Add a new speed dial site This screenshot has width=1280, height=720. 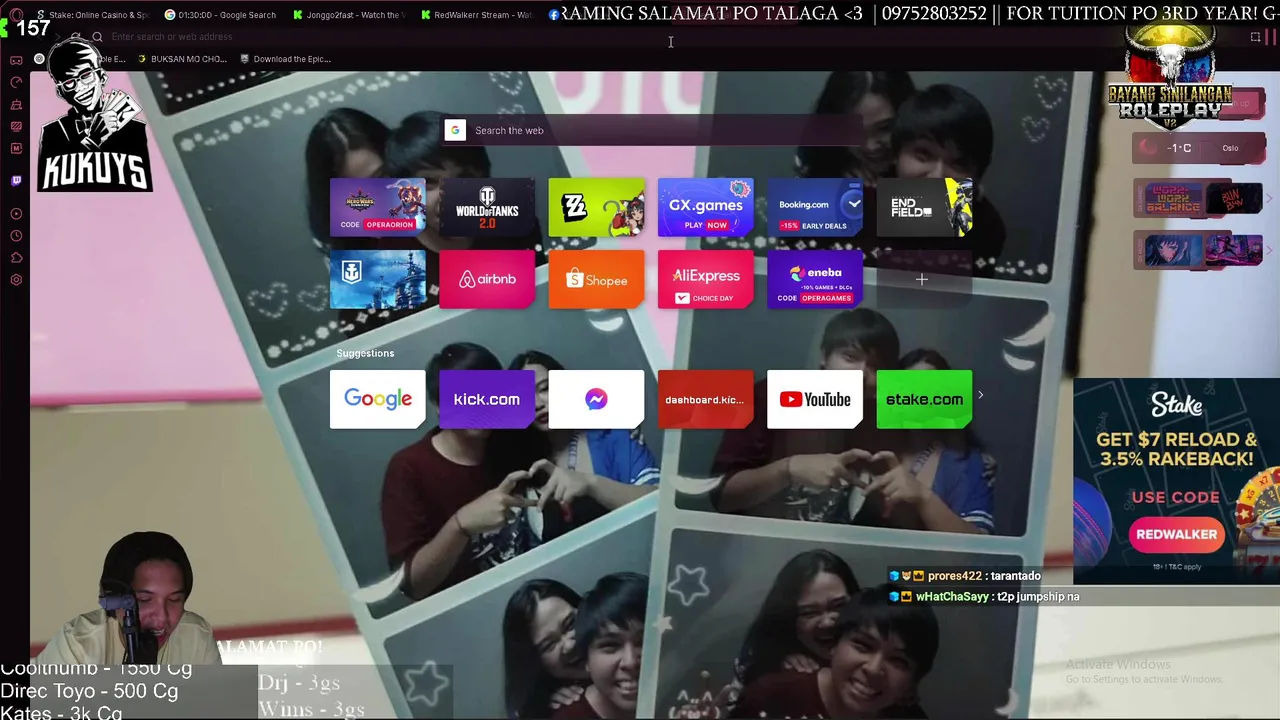click(x=922, y=280)
